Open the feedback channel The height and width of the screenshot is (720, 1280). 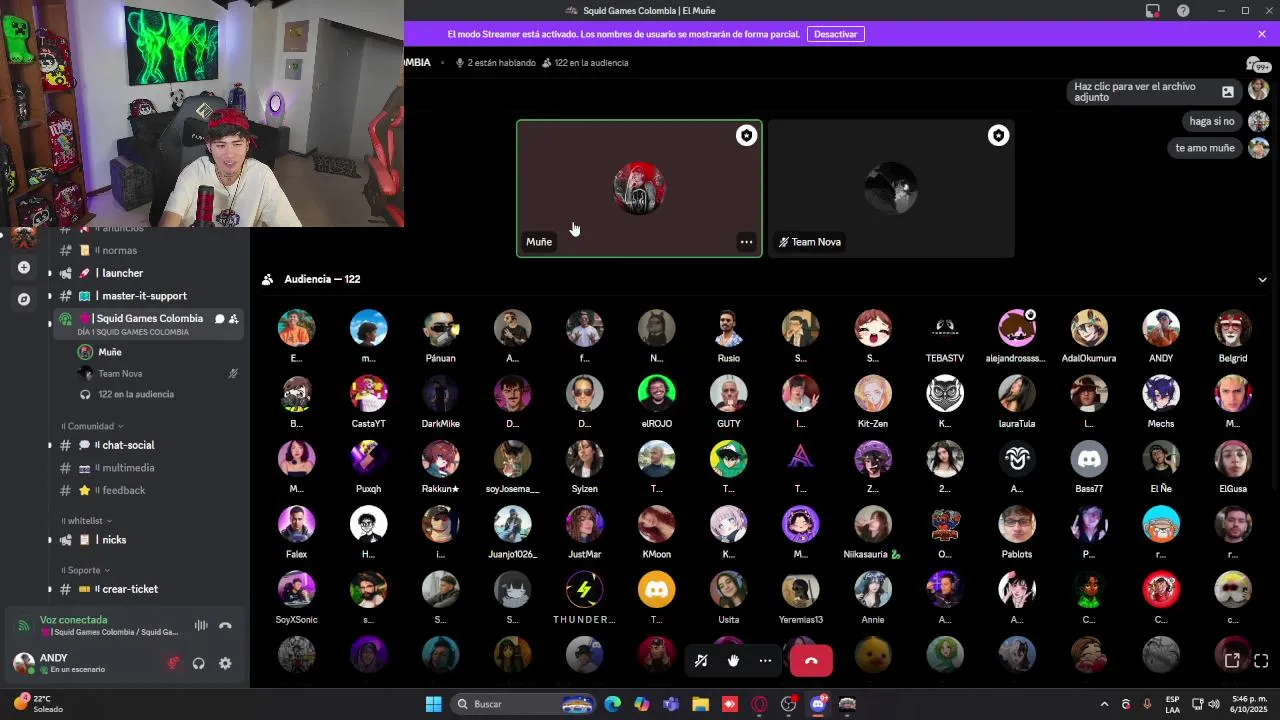click(x=123, y=490)
